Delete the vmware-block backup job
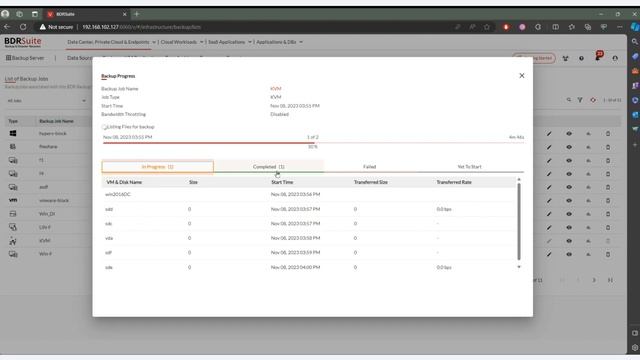The image size is (640, 360). coord(608,201)
